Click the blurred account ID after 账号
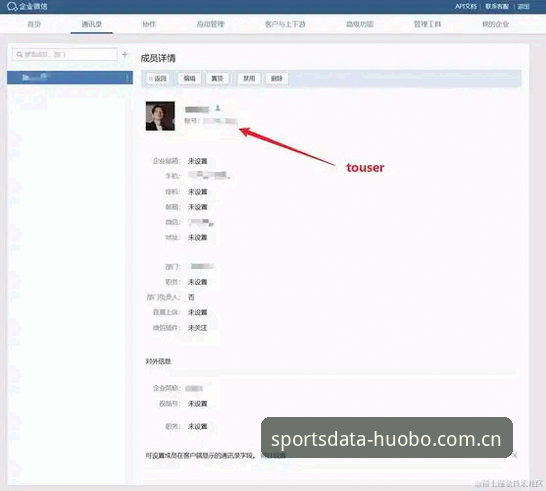This screenshot has height=491, width=546. point(220,121)
